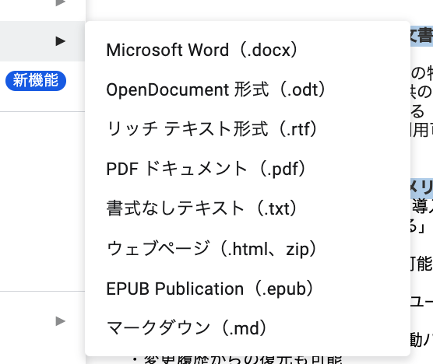This screenshot has height=364, width=434.
Task: Select リッチ テキスト形式 (.rtf) option
Action: (247, 129)
